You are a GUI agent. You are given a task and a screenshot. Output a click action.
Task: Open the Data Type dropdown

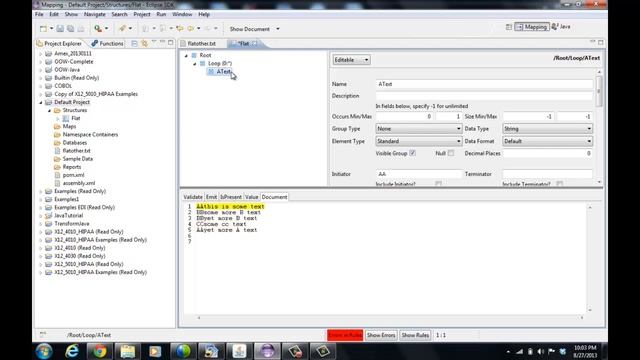coord(547,129)
